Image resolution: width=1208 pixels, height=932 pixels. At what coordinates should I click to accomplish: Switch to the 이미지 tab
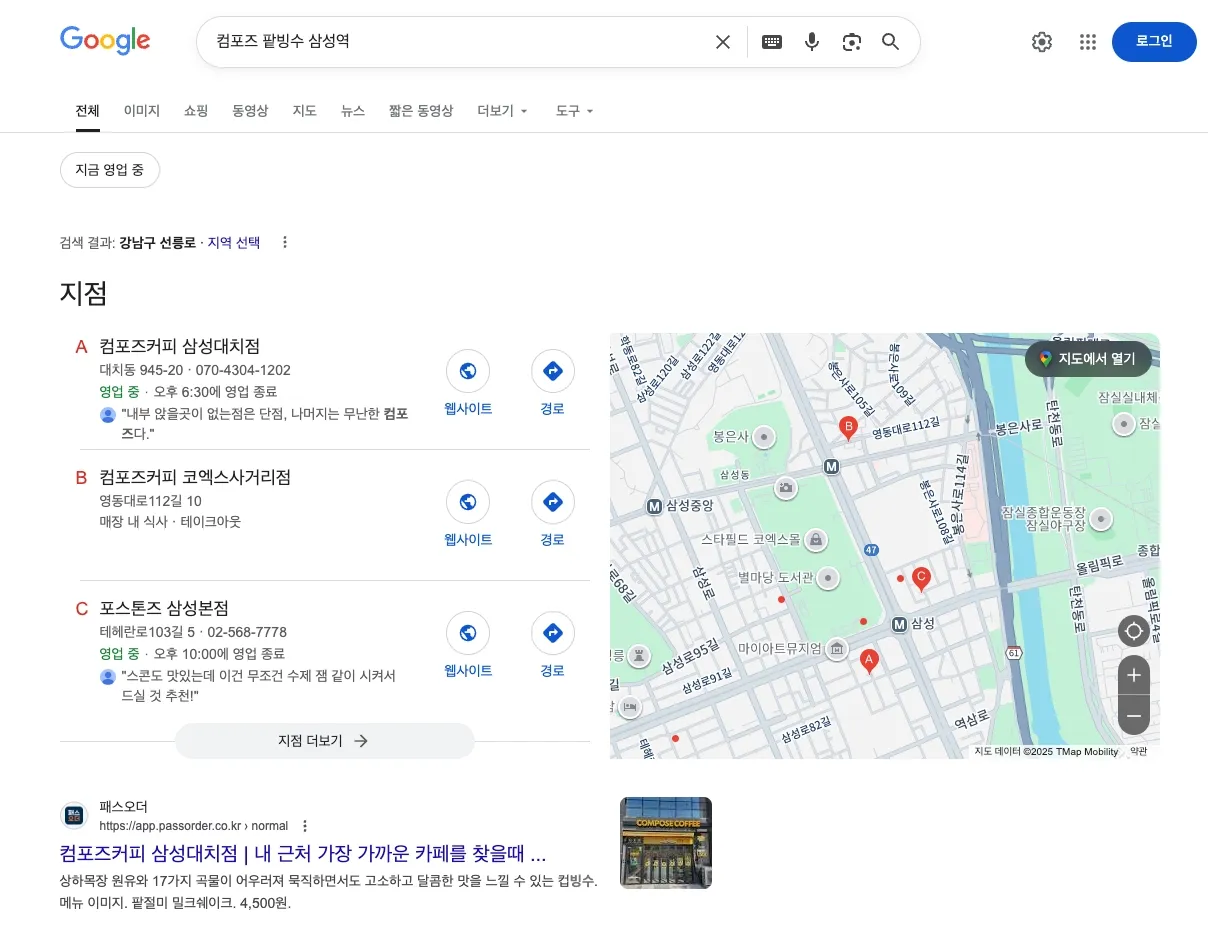tap(141, 111)
